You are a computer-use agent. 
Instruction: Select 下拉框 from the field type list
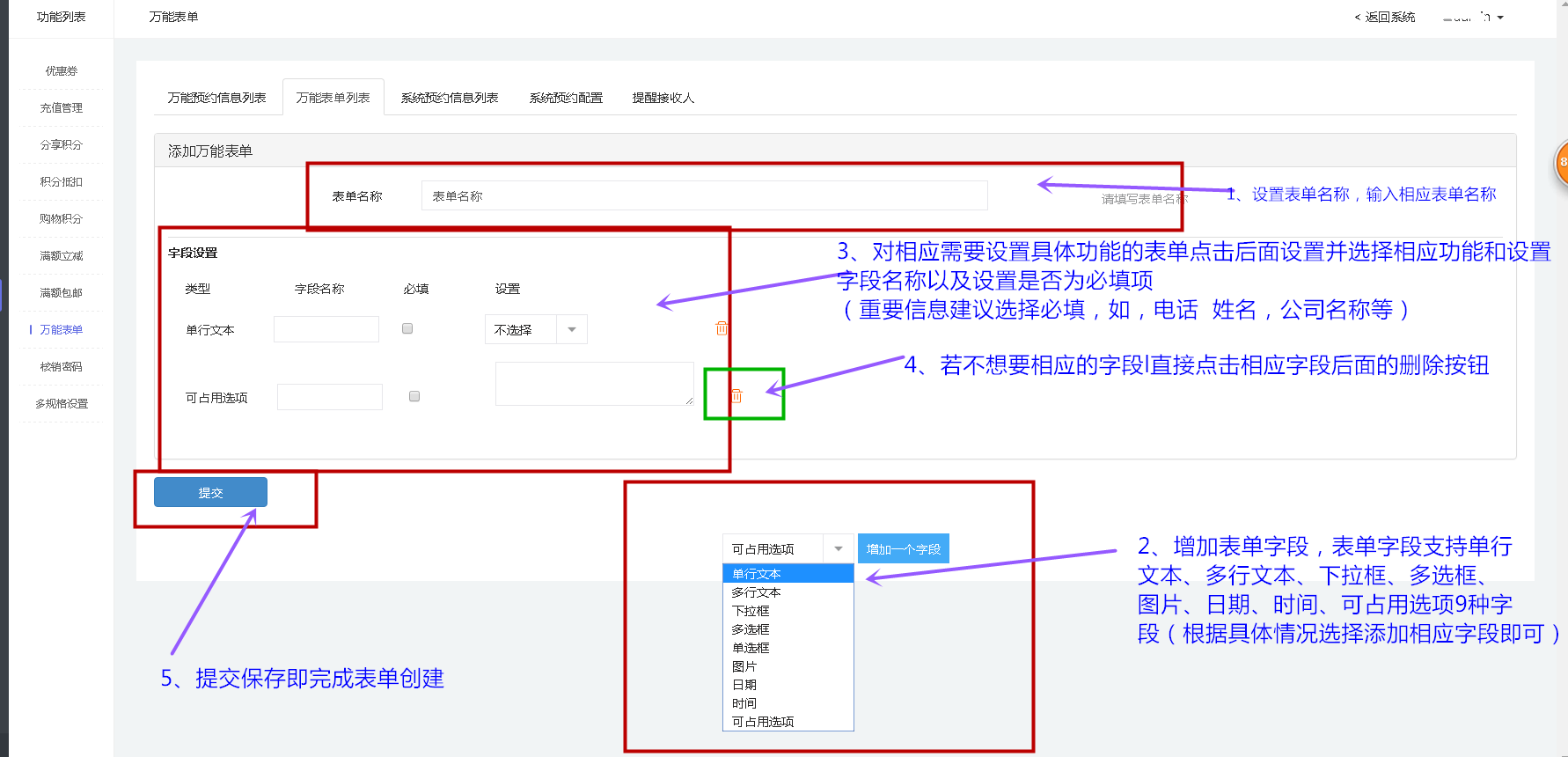[x=751, y=611]
